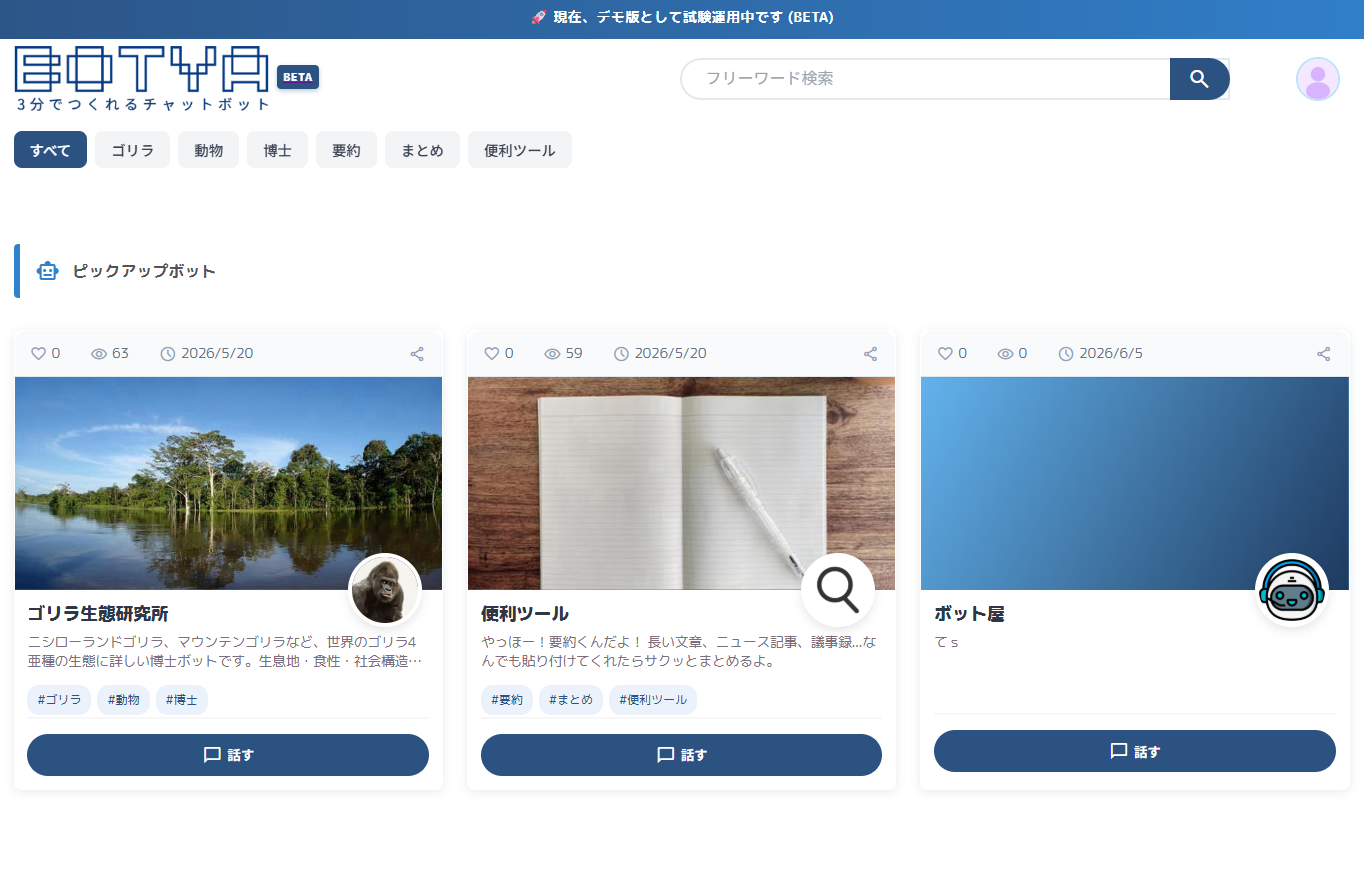The image size is (1364, 872).
Task: Filter by the 便利ツール category tab
Action: pos(520,150)
